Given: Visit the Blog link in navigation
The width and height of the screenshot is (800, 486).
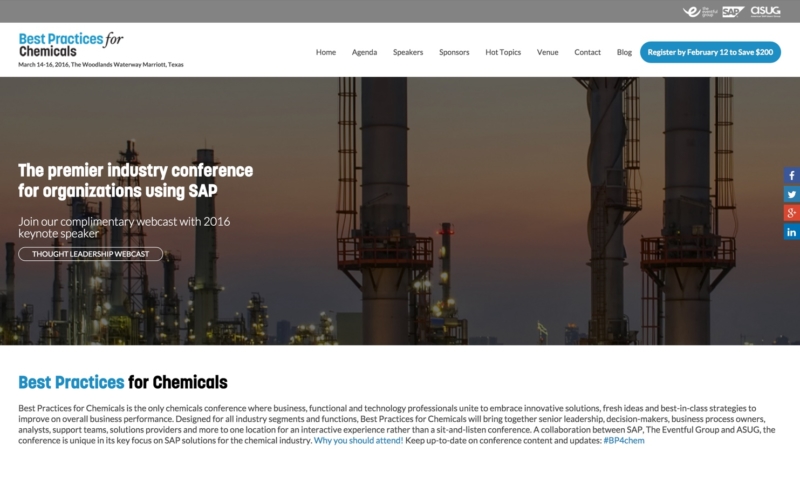Looking at the screenshot, I should tap(624, 52).
